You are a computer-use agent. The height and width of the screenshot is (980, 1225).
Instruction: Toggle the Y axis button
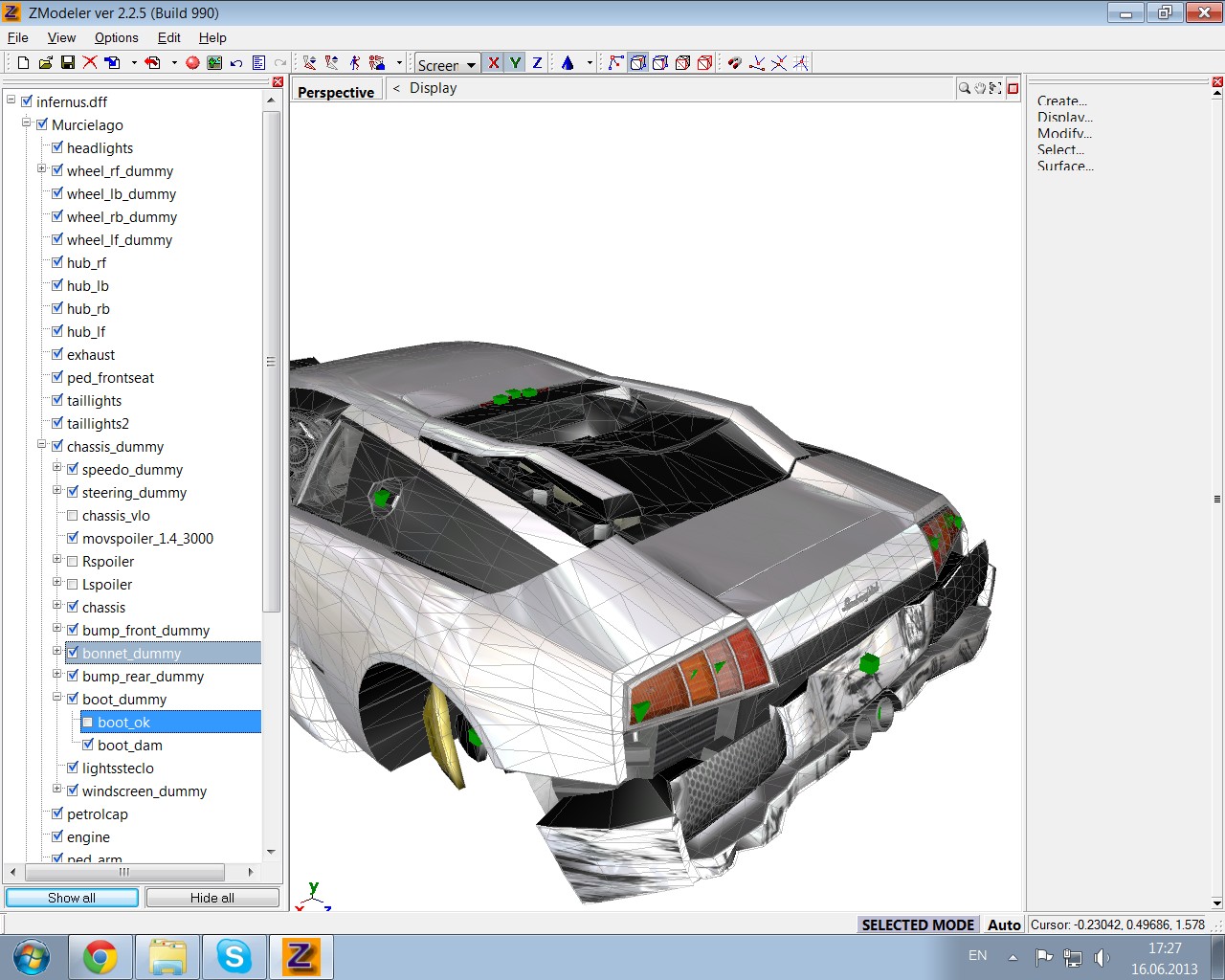pos(515,62)
